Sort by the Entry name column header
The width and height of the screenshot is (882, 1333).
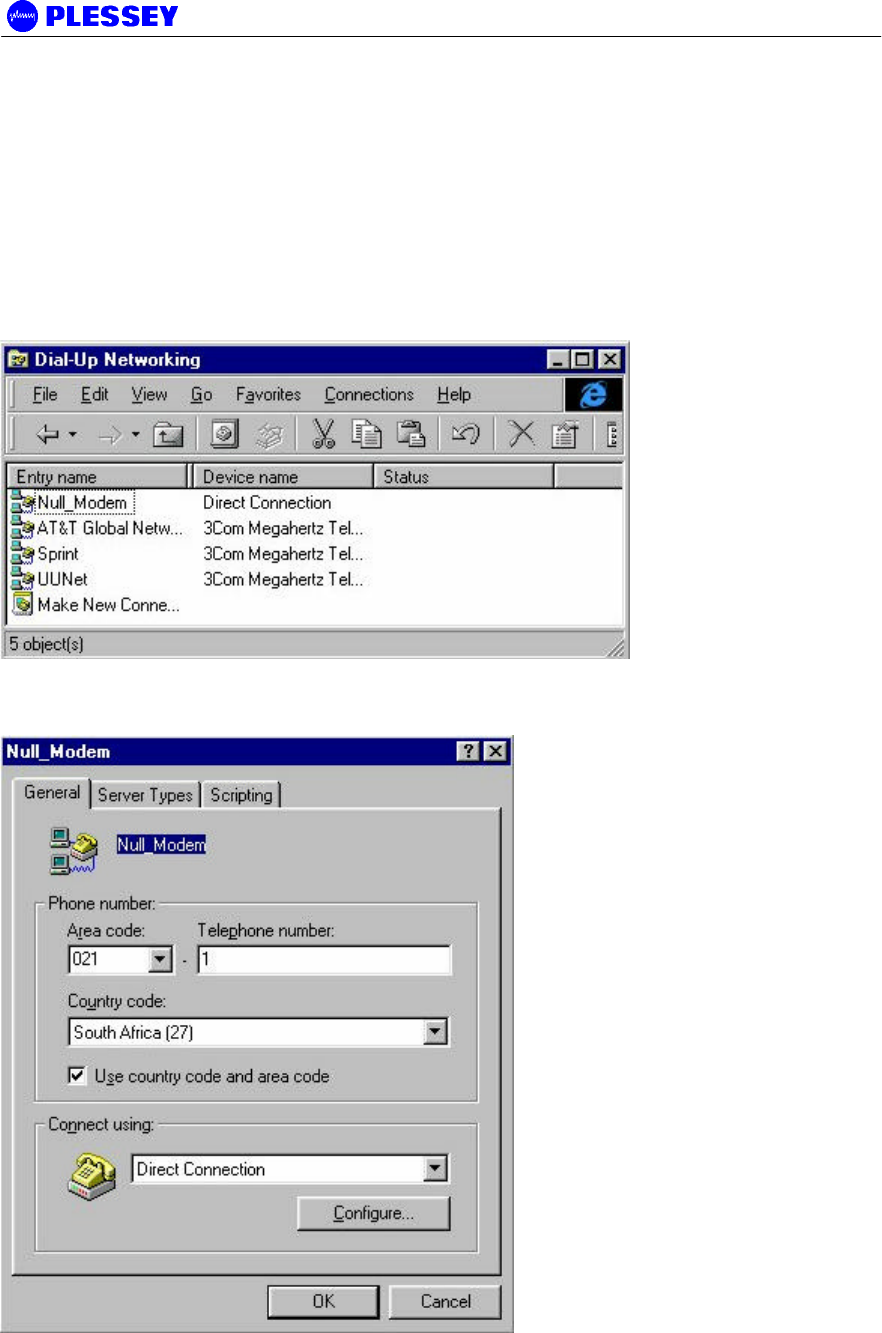[x=98, y=477]
